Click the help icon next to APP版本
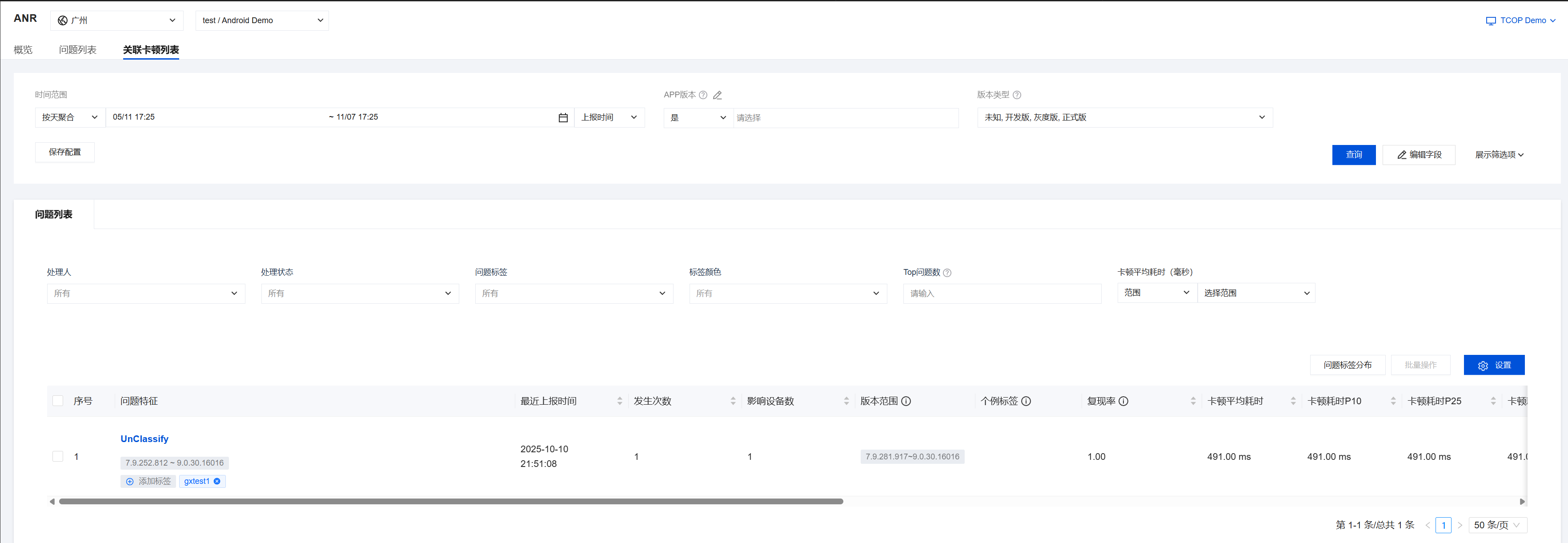1568x543 pixels. (703, 95)
